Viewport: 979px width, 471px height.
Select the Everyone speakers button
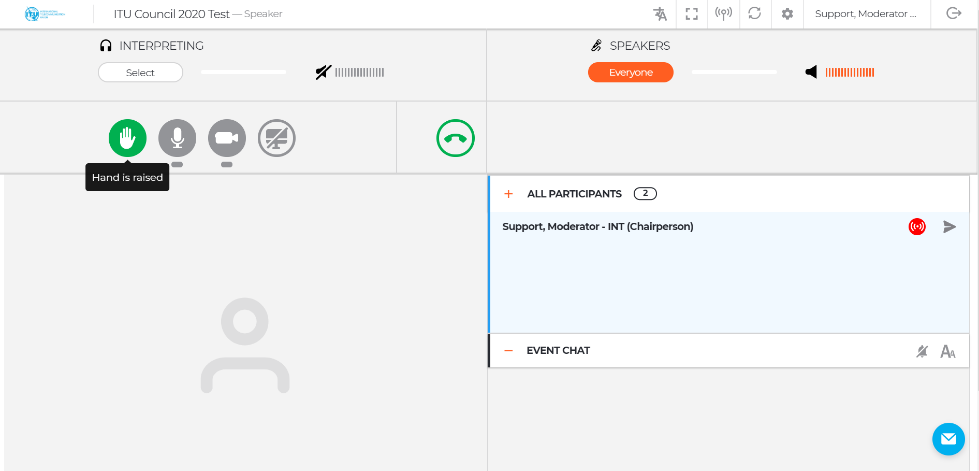point(631,72)
